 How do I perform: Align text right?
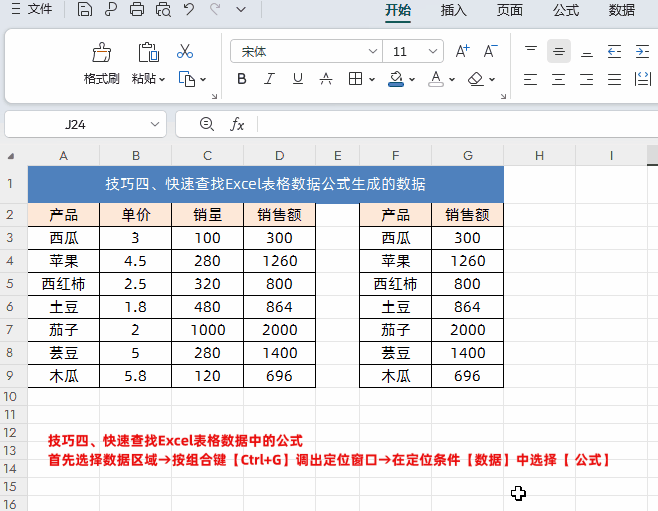(587, 79)
